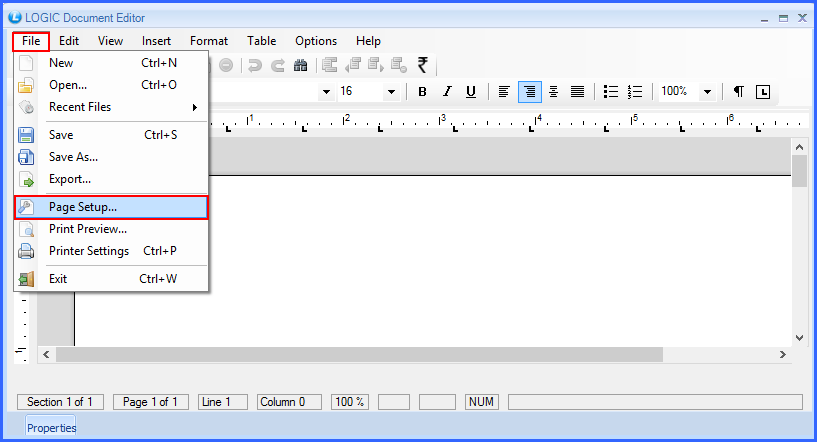817x442 pixels.
Task: Select Save in the File menu
Action: (111, 135)
